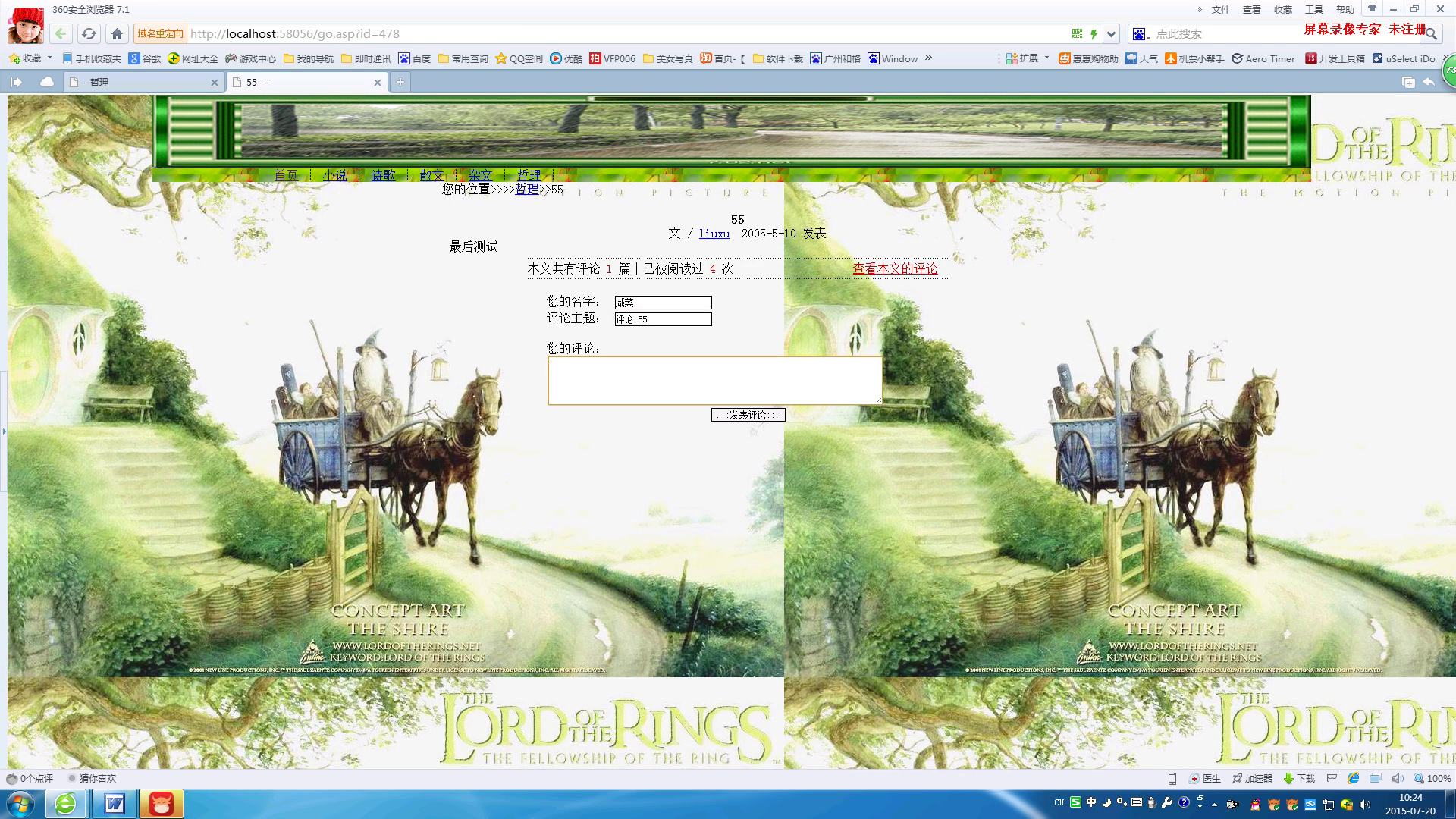Image resolution: width=1456 pixels, height=819 pixels.
Task: Click the user avatar picture
Action: (25, 24)
